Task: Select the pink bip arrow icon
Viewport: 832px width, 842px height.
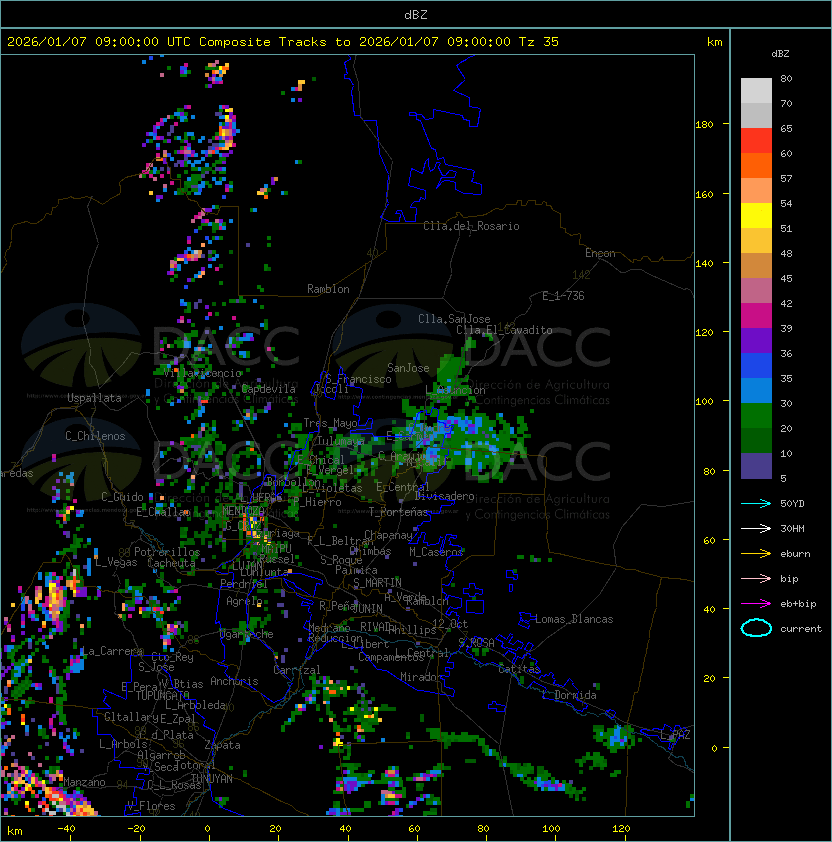Action: coord(756,578)
